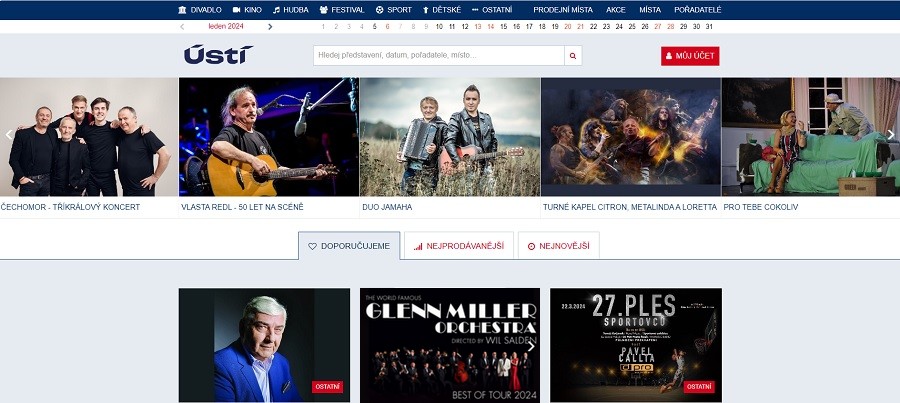Select day 21 in the calendar strip
The height and width of the screenshot is (403, 900).
(580, 26)
